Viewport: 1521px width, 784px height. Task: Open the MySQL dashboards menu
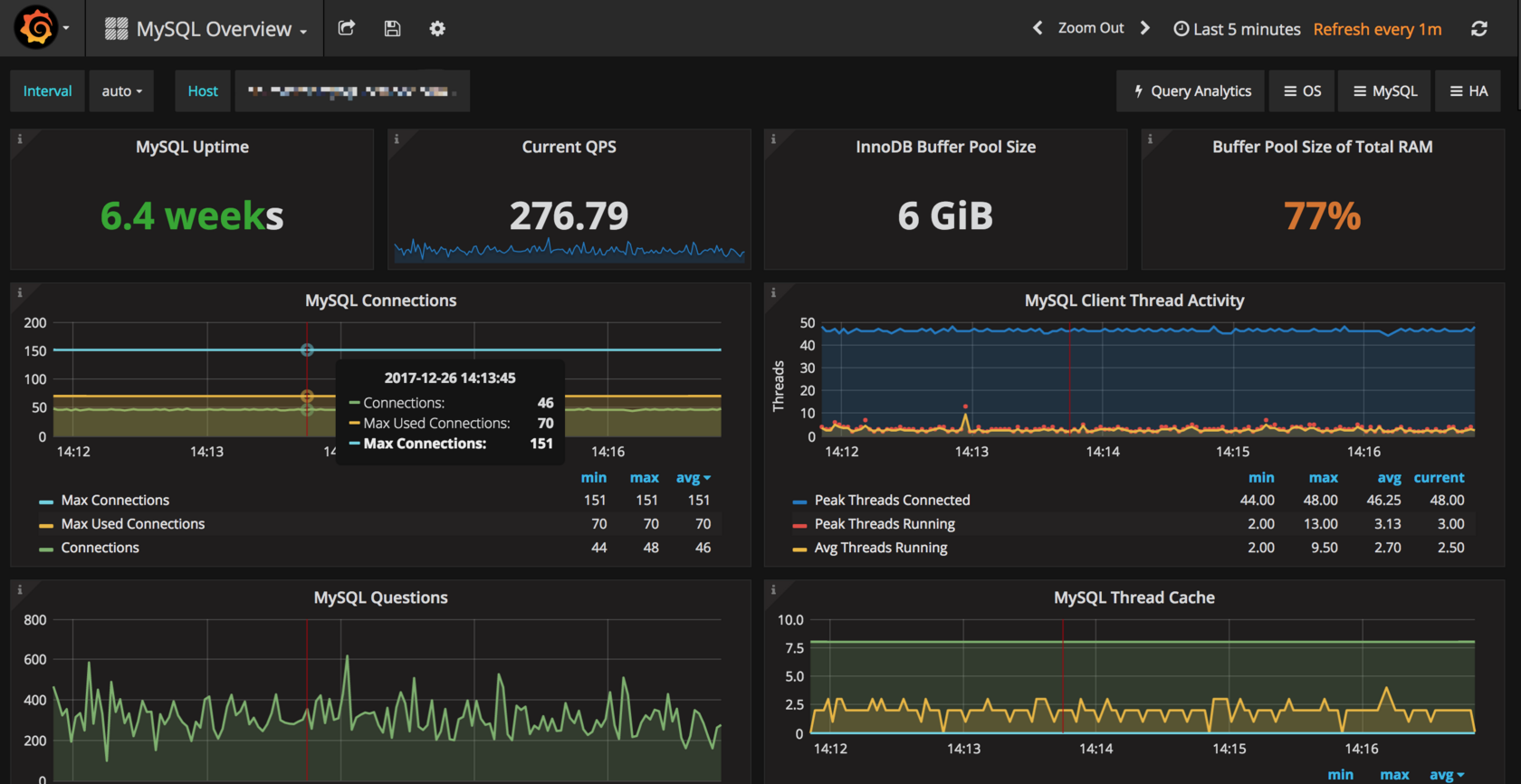click(x=1384, y=91)
